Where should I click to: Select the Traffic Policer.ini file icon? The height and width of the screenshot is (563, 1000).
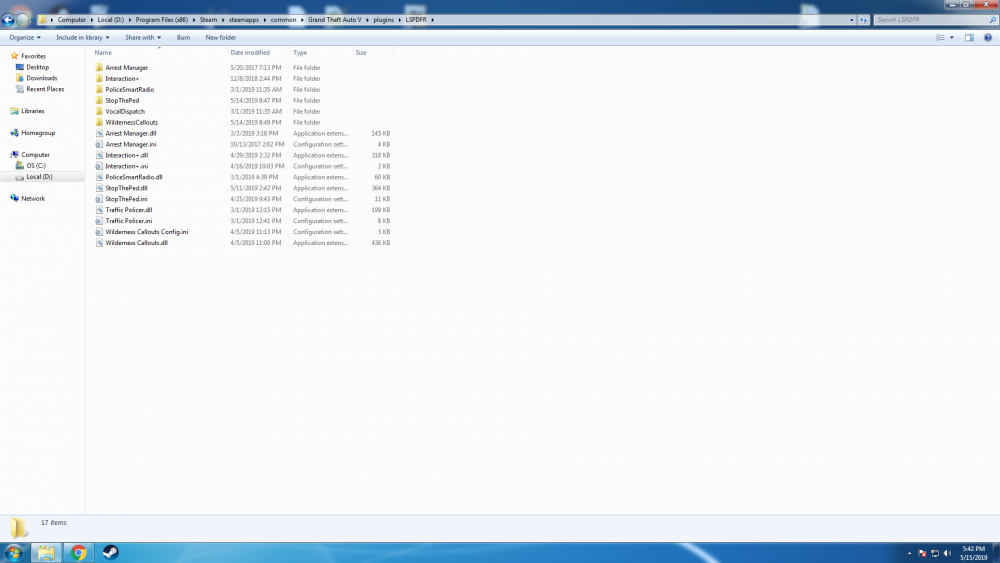point(99,221)
